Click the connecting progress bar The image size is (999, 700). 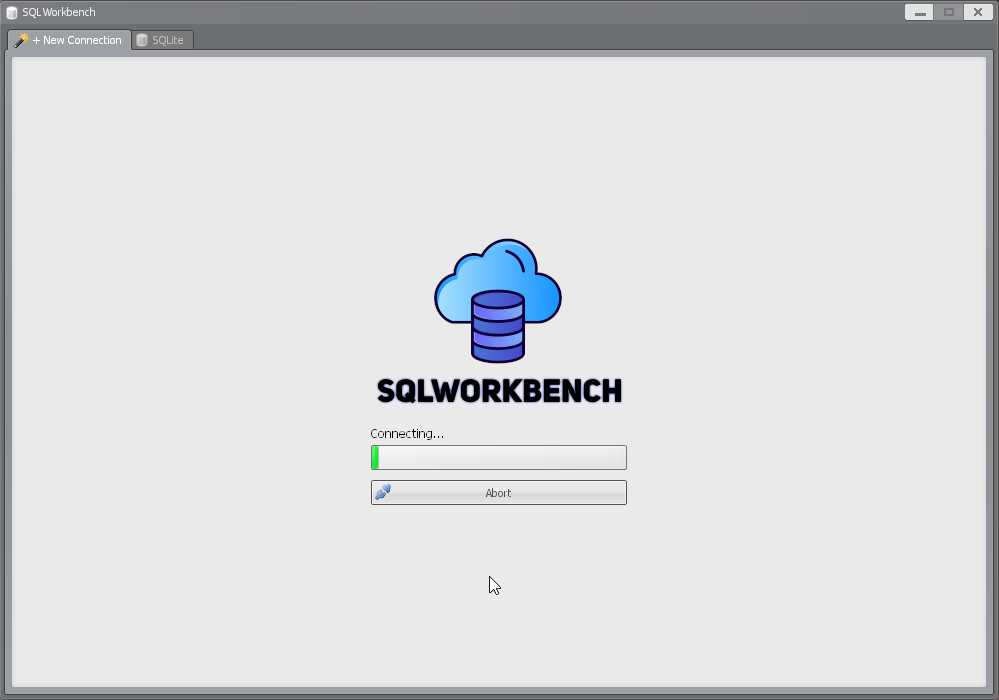498,457
